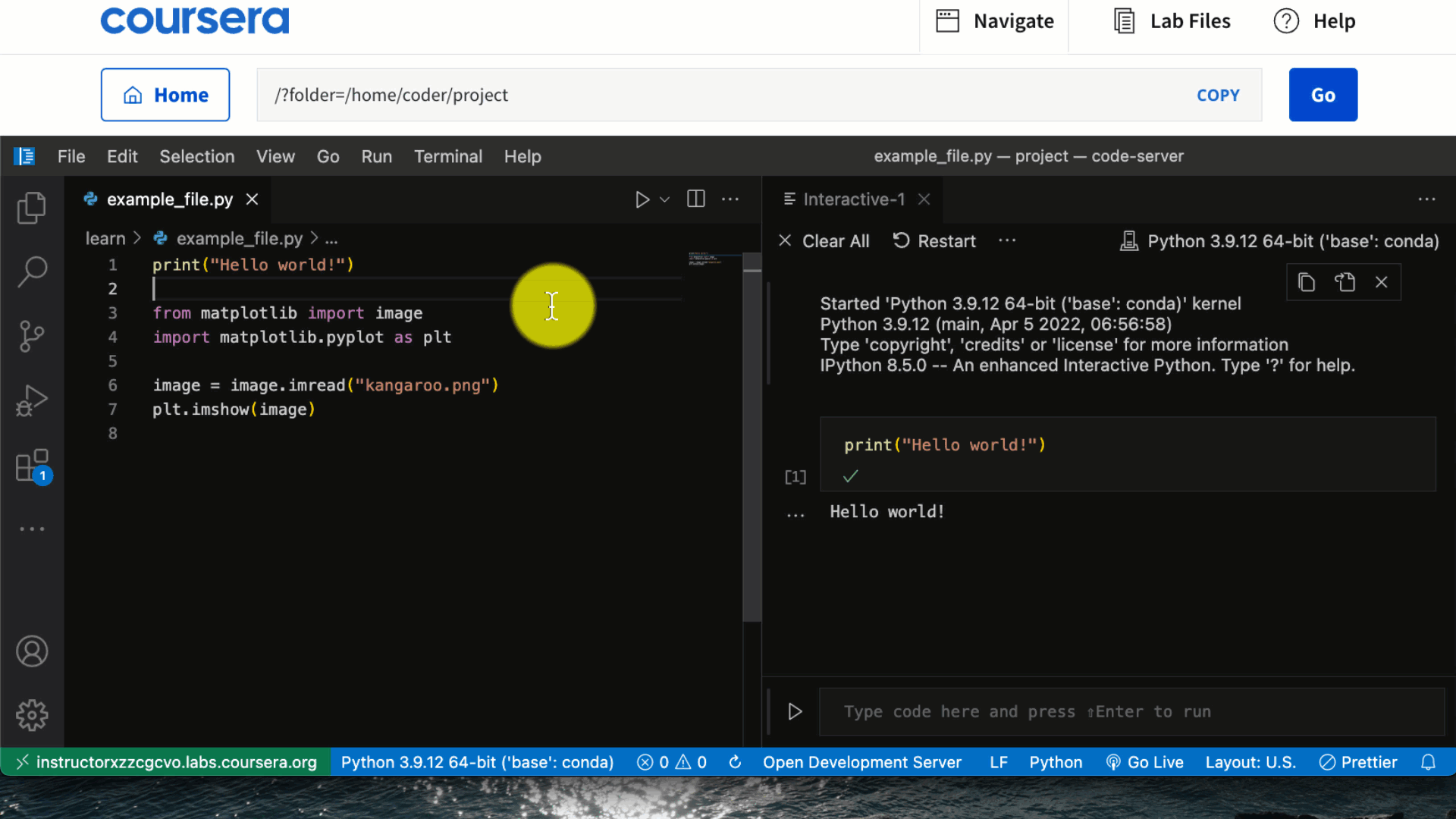The image size is (1456, 819).
Task: Click line number 6 in the gutter
Action: pyautogui.click(x=112, y=385)
